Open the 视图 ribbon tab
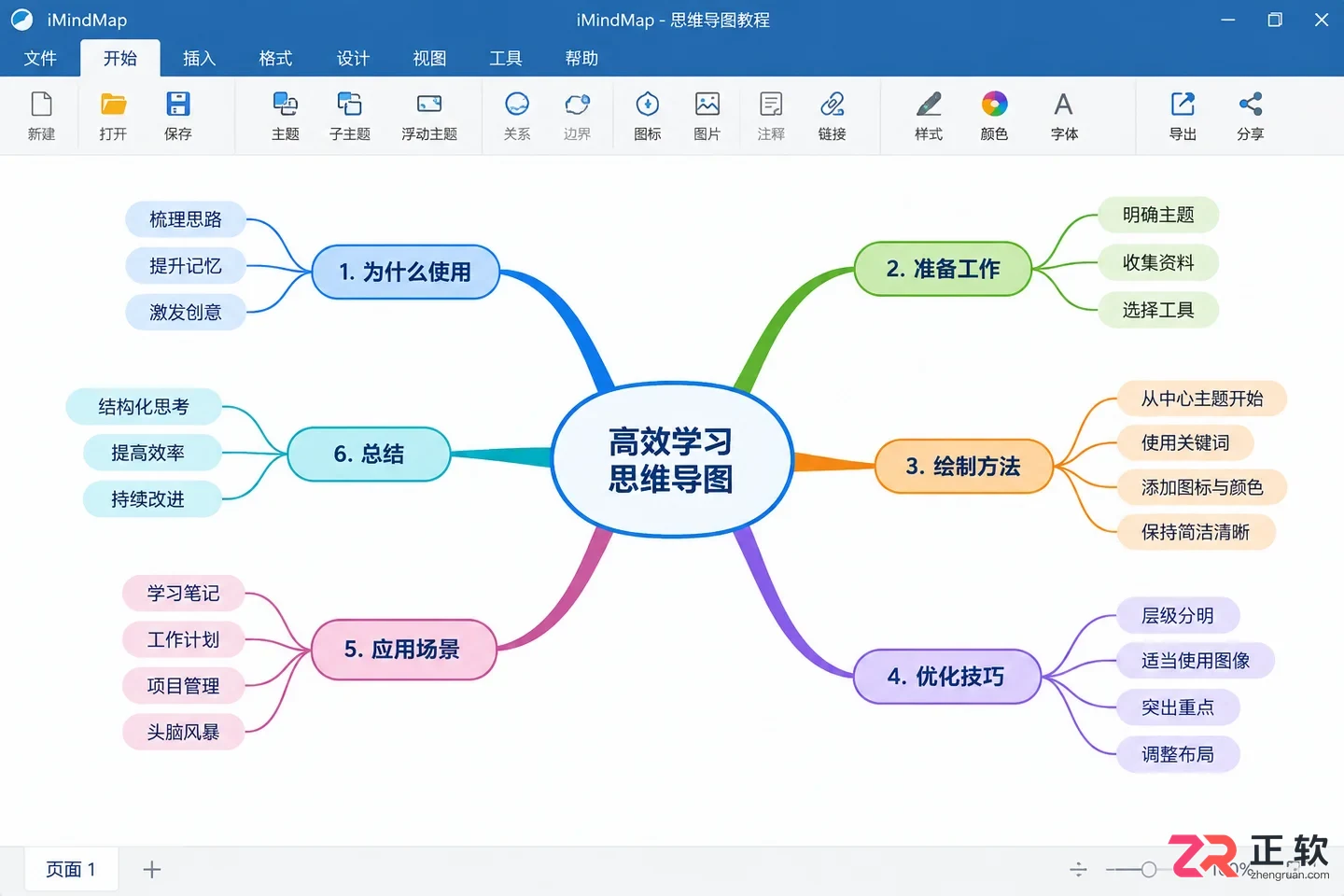This screenshot has height=896, width=1344. [429, 58]
